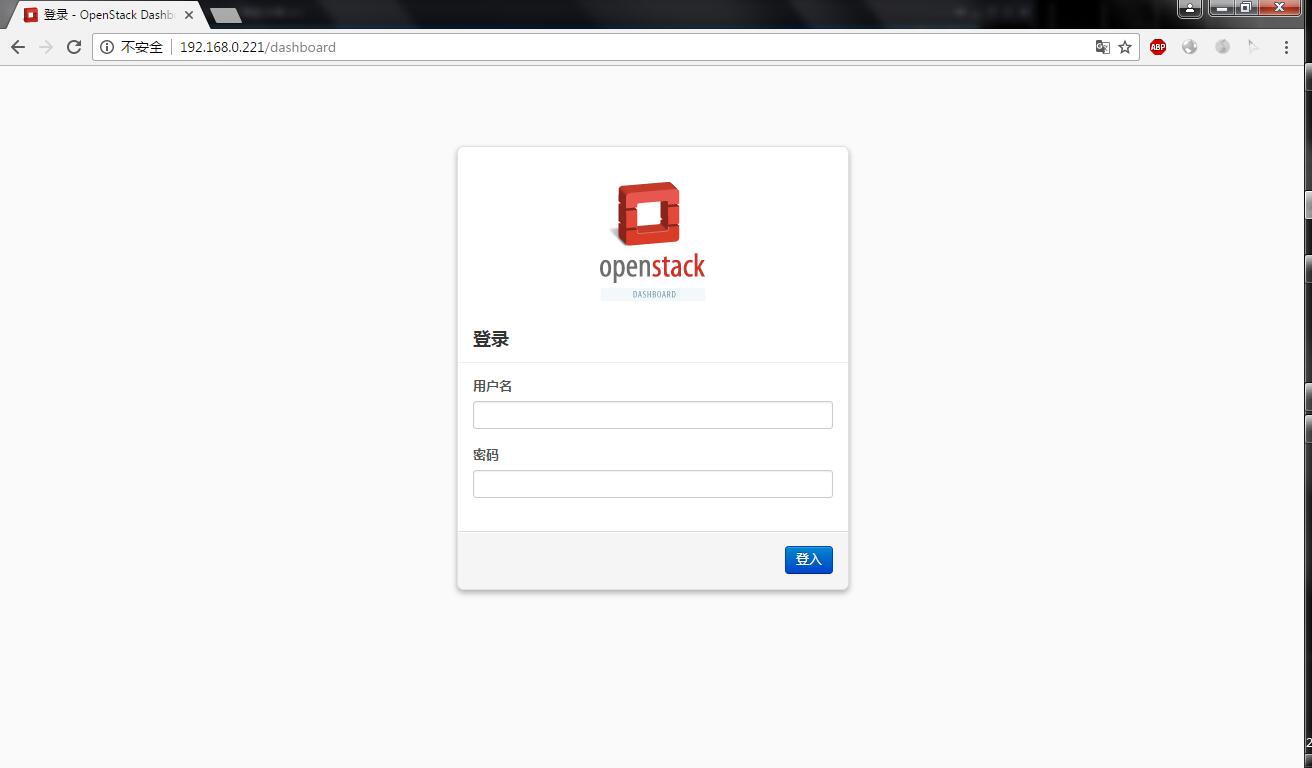The width and height of the screenshot is (1312, 768).
Task: Close the 登录 - OpenStack Dashboard tab
Action: (189, 15)
